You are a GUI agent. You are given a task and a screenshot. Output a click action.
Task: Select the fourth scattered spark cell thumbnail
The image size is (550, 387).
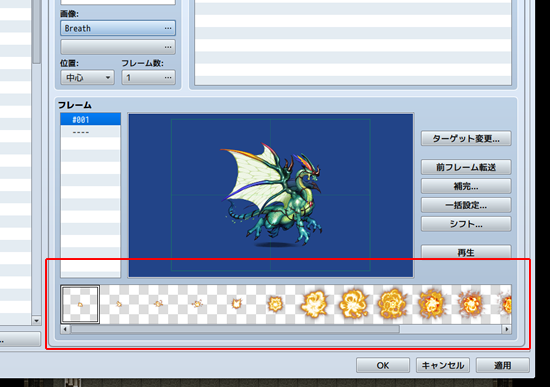pyautogui.click(x=197, y=304)
